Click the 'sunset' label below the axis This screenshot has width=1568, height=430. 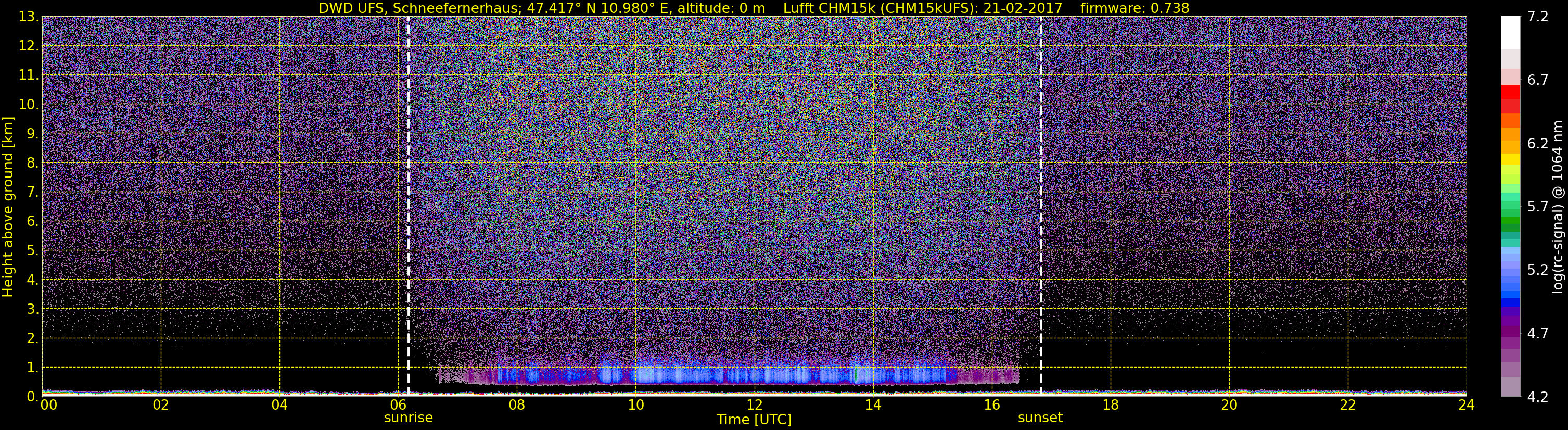1040,418
